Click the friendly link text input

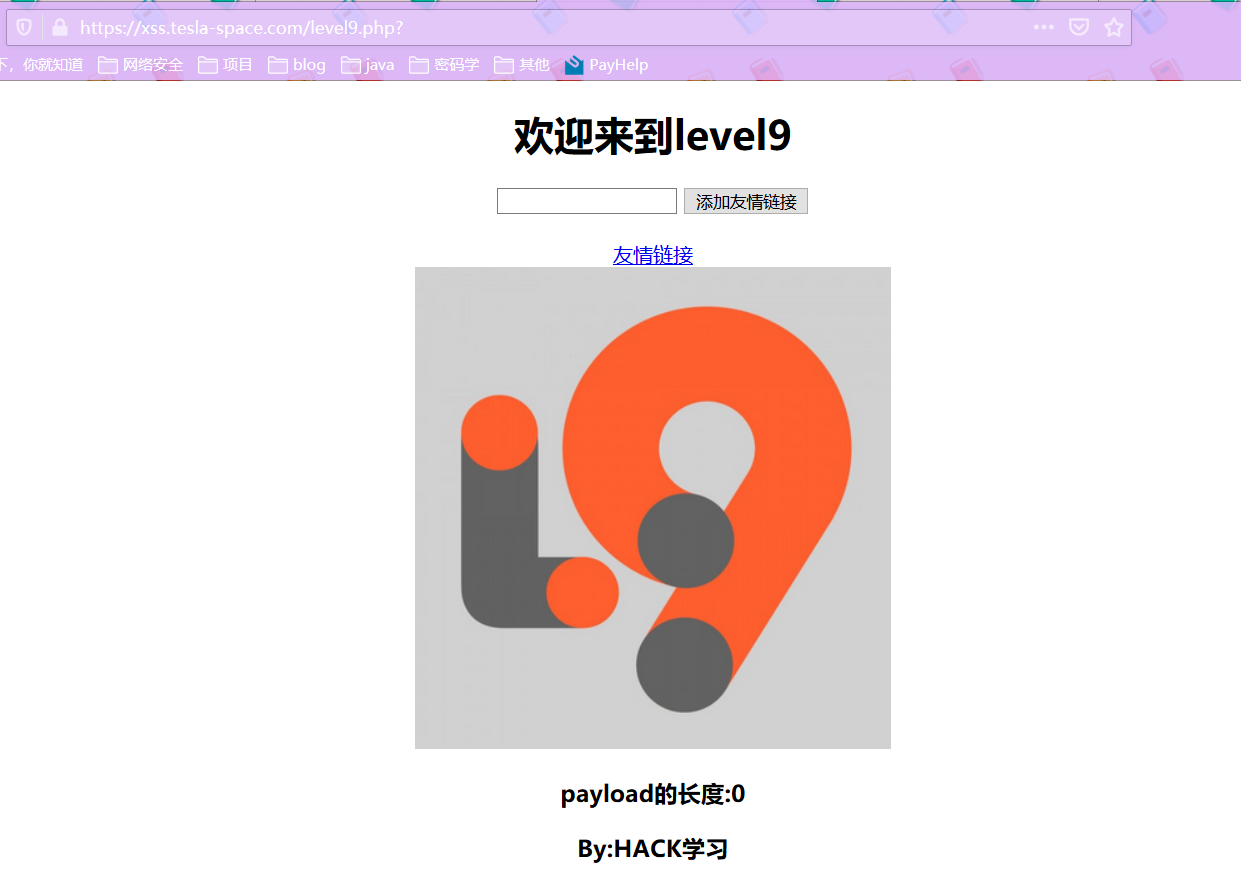pos(587,201)
